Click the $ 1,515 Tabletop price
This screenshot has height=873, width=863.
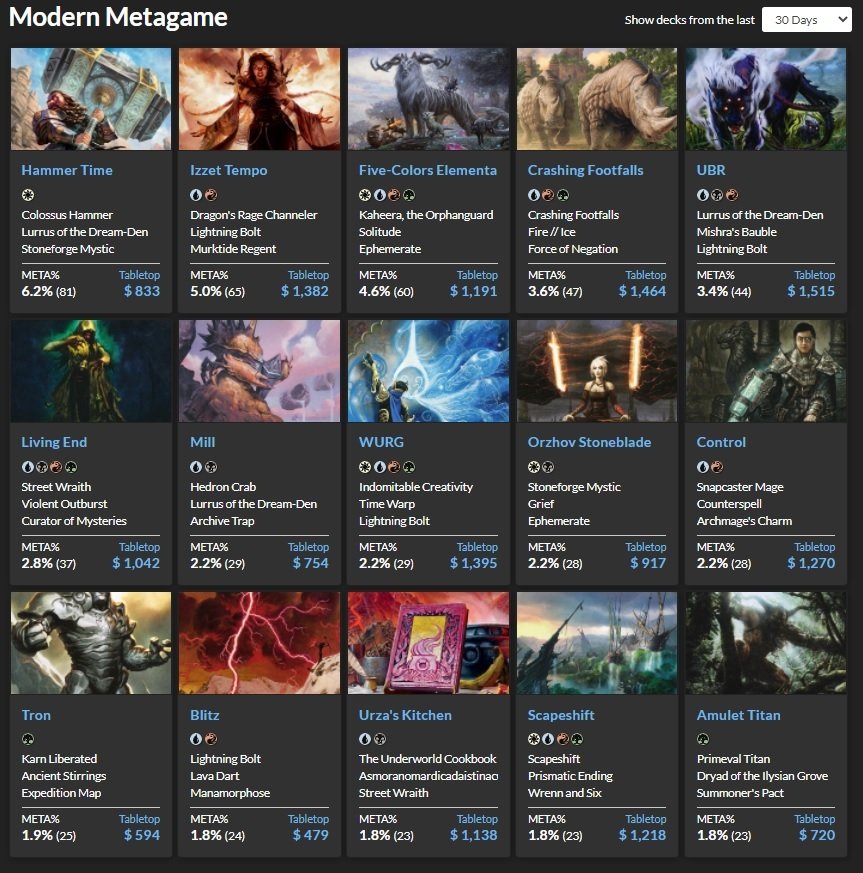(x=811, y=291)
